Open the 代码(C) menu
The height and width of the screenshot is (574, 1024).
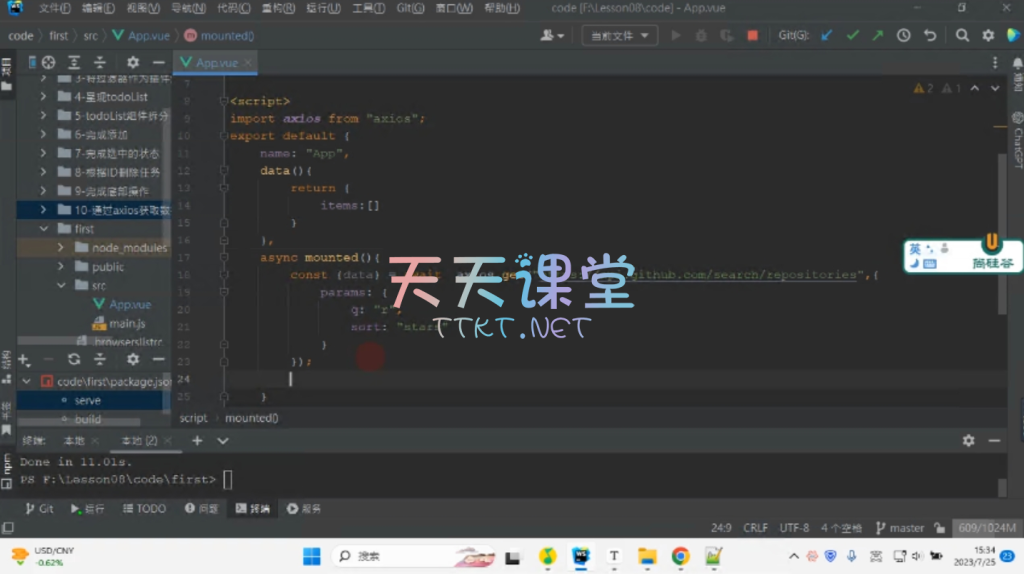pos(233,8)
